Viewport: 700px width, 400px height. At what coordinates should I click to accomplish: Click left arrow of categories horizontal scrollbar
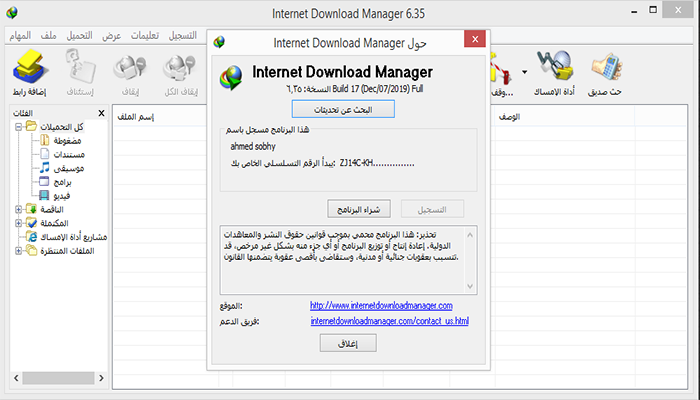tap(17, 378)
